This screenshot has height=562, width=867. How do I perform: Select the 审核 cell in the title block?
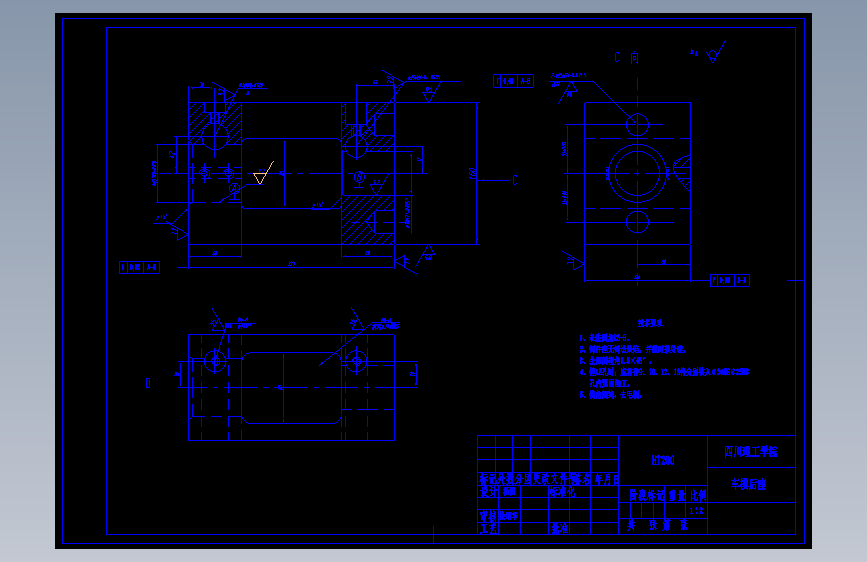488,516
